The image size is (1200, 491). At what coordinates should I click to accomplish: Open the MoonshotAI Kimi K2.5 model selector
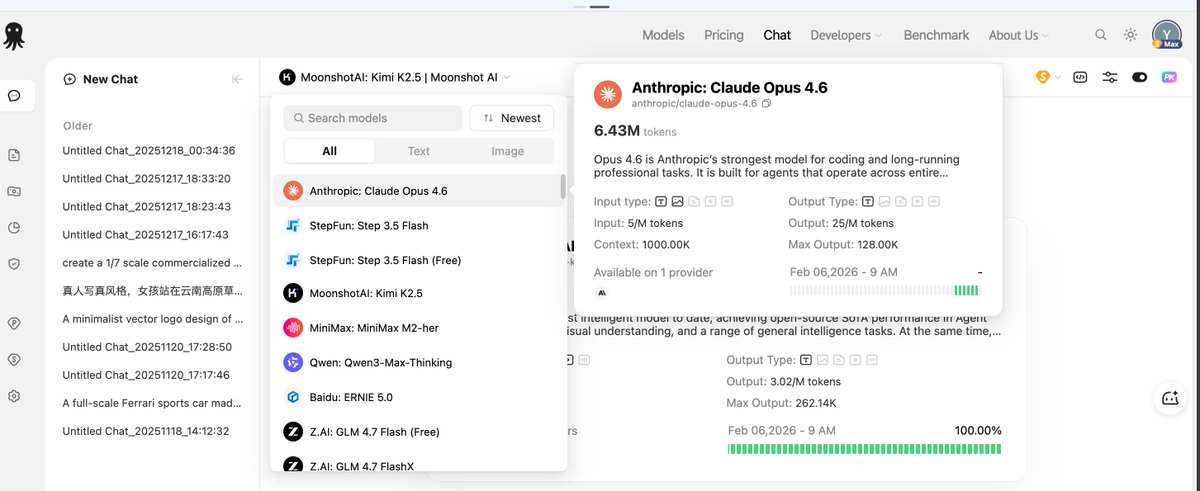point(395,77)
